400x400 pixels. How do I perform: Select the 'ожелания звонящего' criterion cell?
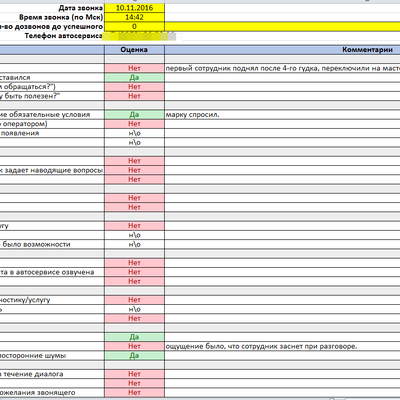(x=52, y=393)
